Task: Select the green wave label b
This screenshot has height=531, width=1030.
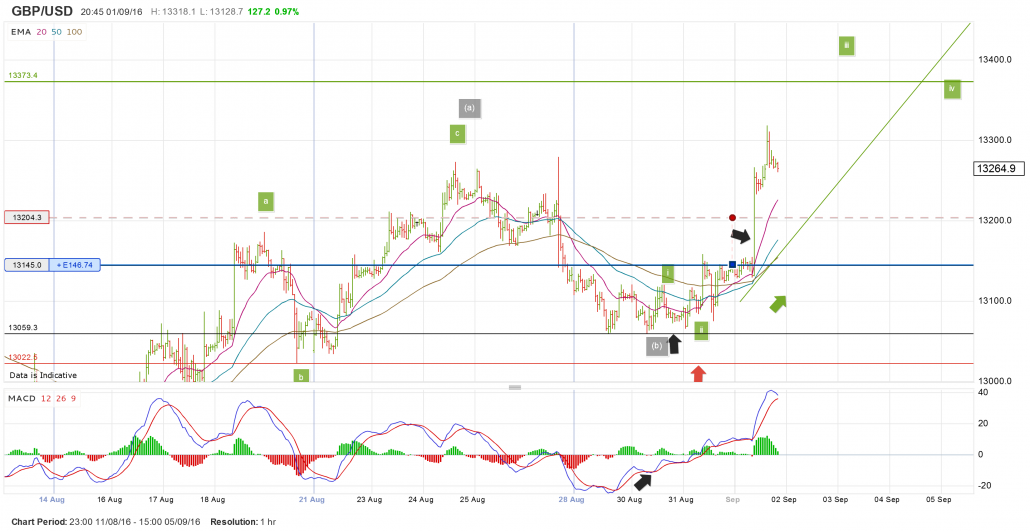Action: click(300, 376)
